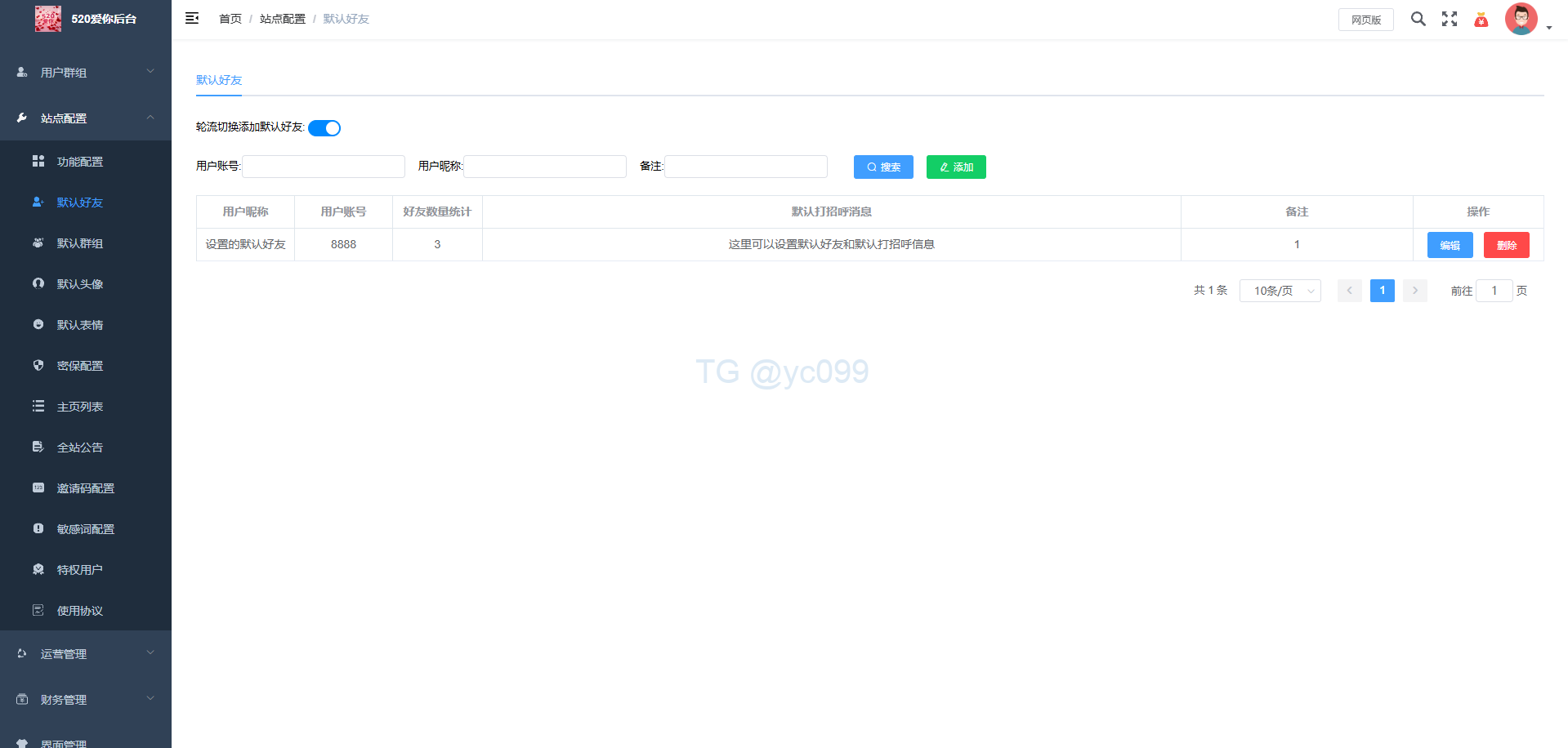Click the 520 site logo
This screenshot has height=748, width=1568.
[48, 19]
